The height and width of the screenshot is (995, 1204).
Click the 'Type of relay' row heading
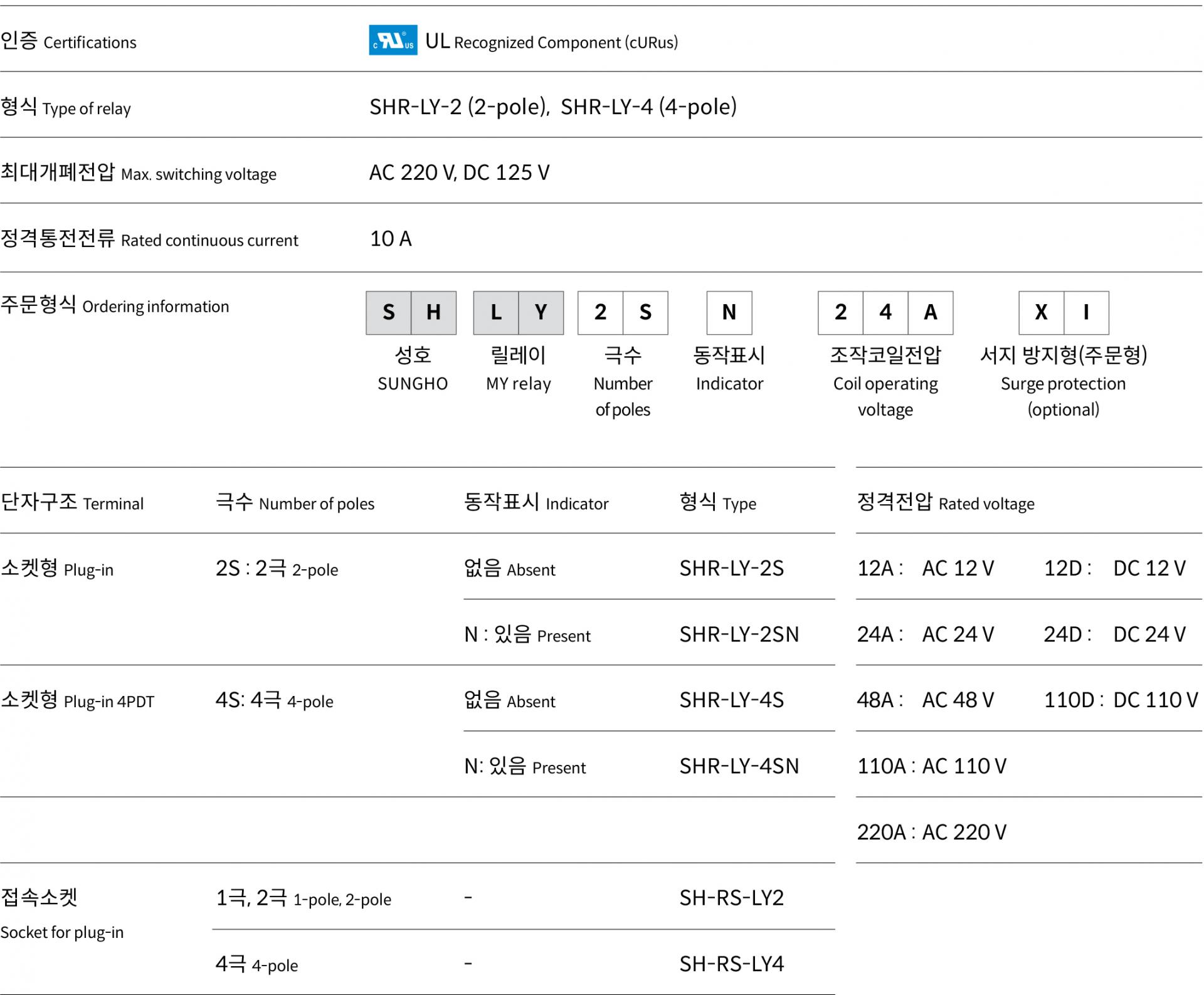[65, 107]
